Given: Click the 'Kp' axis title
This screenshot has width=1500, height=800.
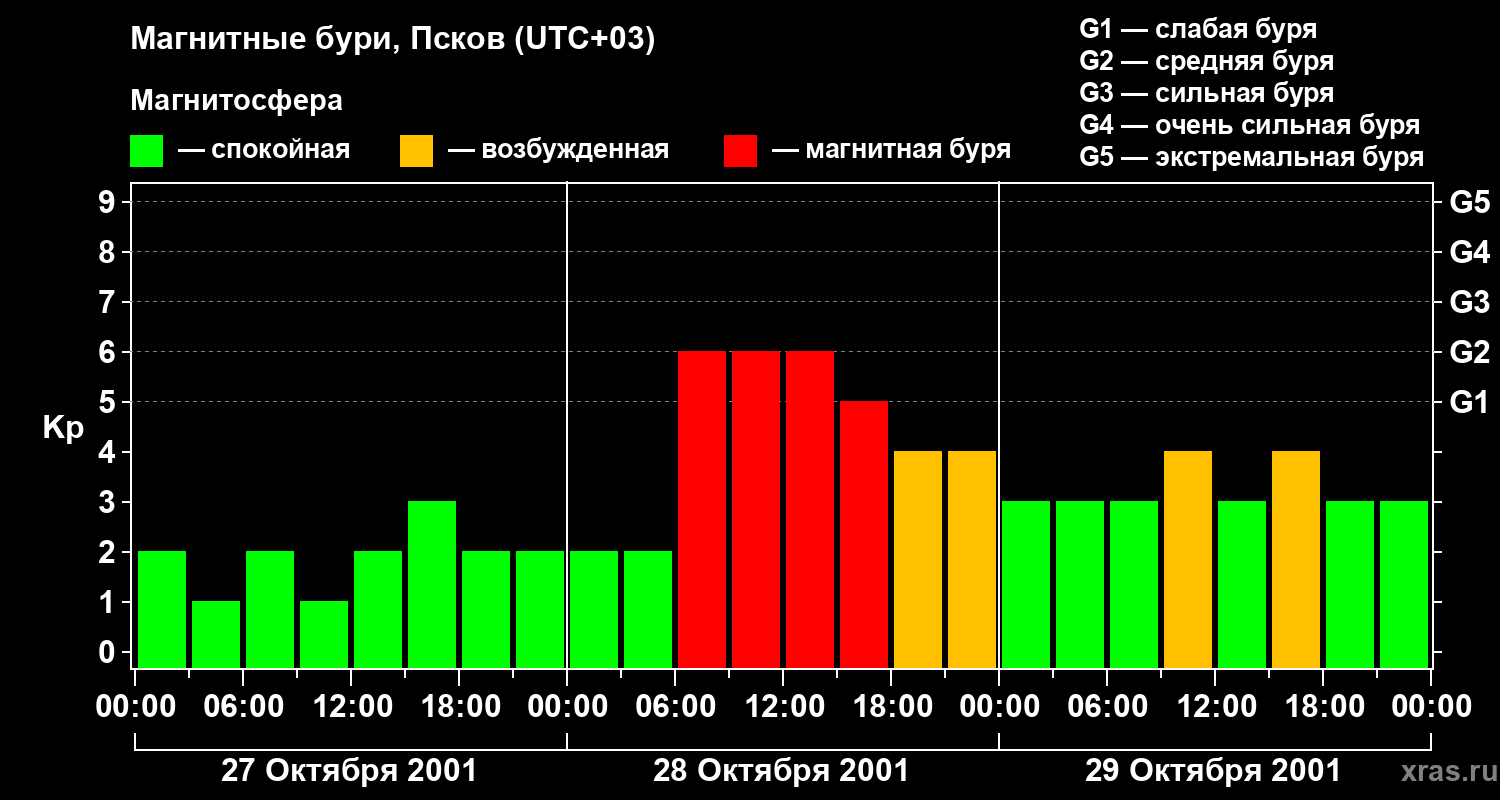Looking at the screenshot, I should (63, 428).
